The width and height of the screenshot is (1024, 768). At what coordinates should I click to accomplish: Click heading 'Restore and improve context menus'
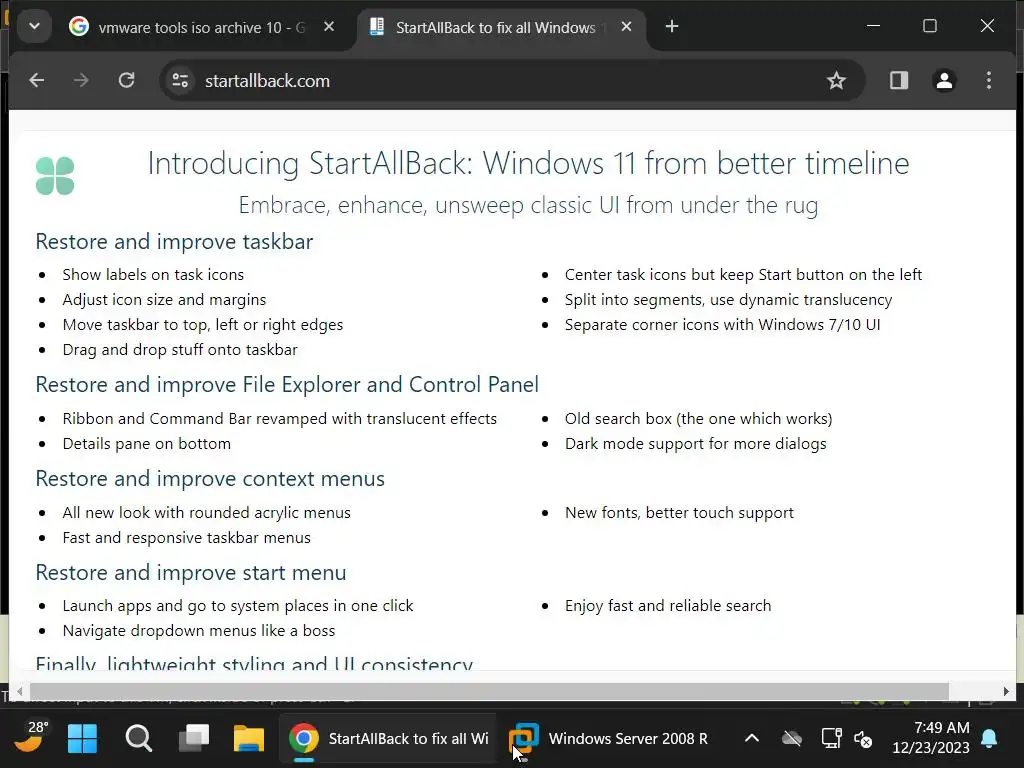(x=210, y=479)
